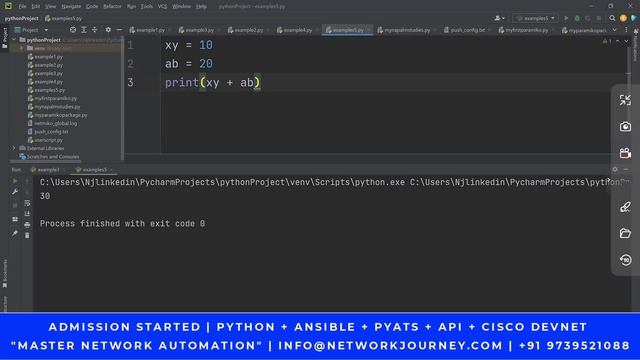
Task: Open the File menu
Action: click(22, 7)
